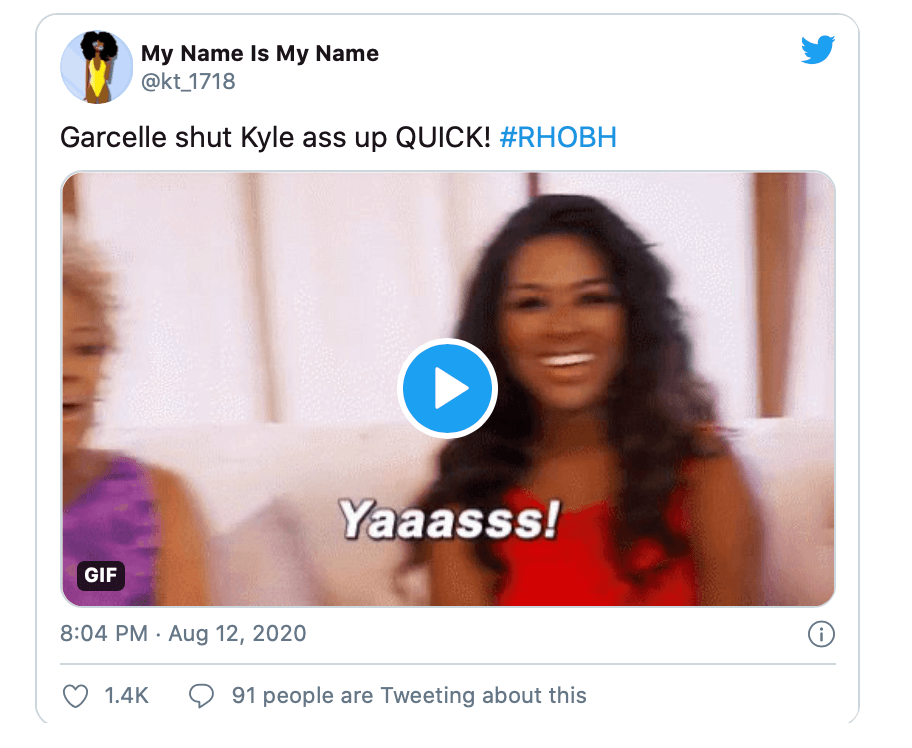
Task: Click the profile avatar picture
Action: coord(97,67)
